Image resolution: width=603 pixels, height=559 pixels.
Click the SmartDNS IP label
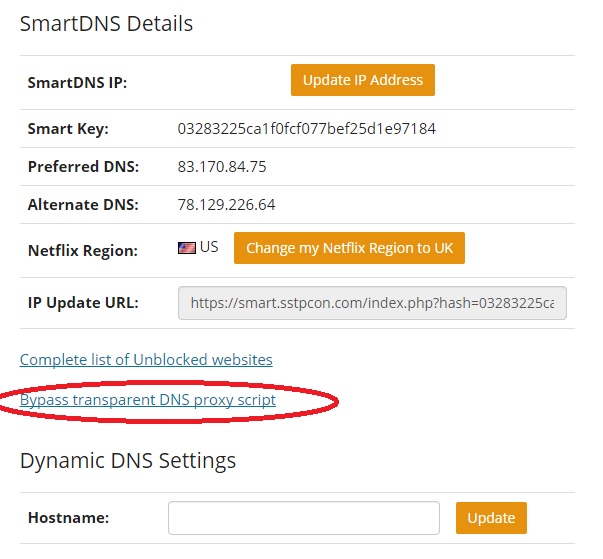tap(77, 83)
